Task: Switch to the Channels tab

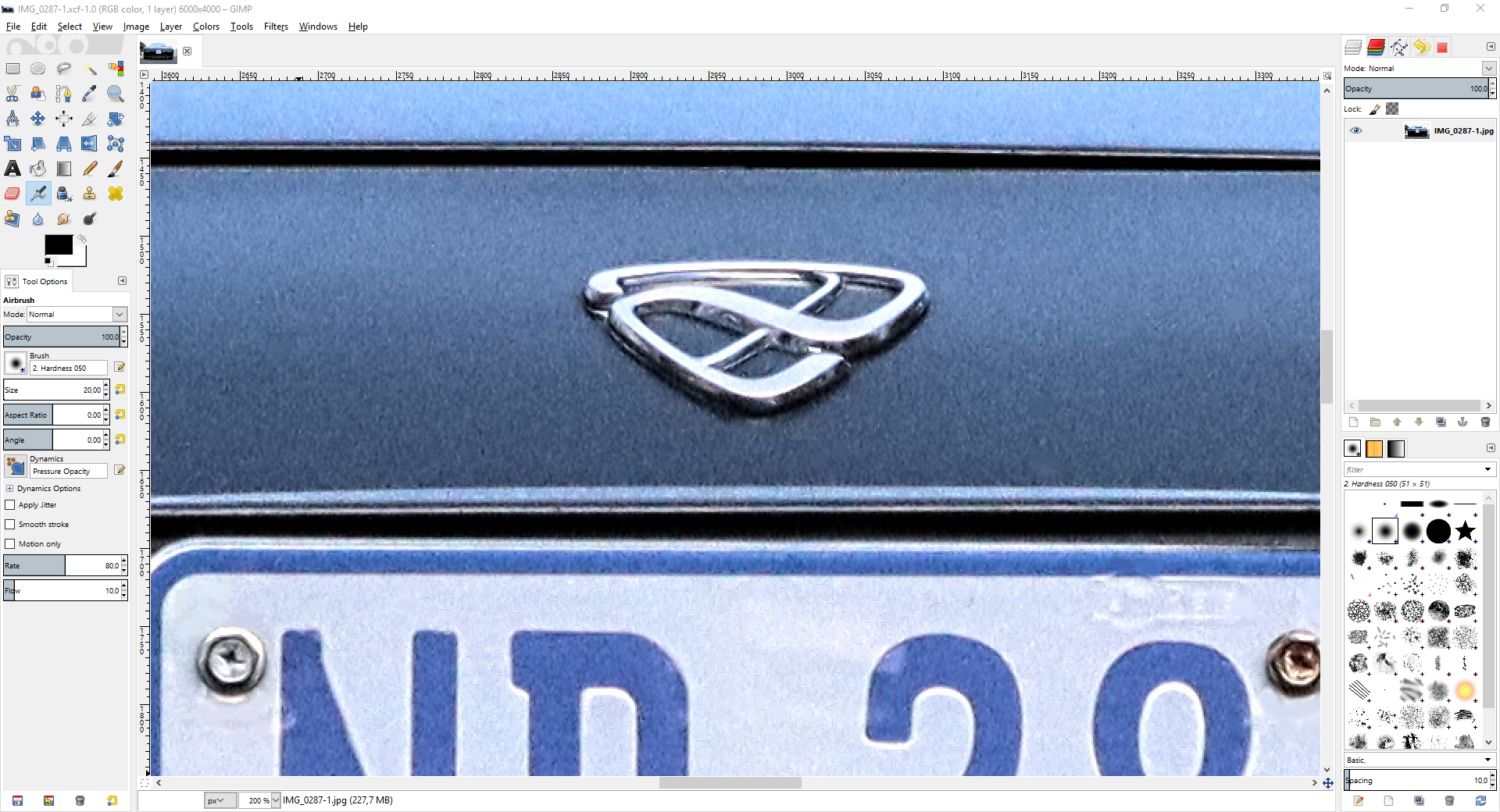Action: tap(1376, 47)
